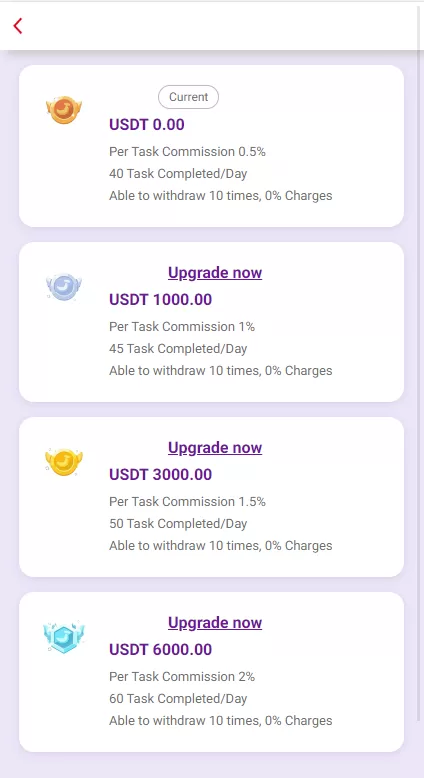Click the USDT 3000.00 amount heading
Screen dimensions: 424x778
(x=161, y=475)
